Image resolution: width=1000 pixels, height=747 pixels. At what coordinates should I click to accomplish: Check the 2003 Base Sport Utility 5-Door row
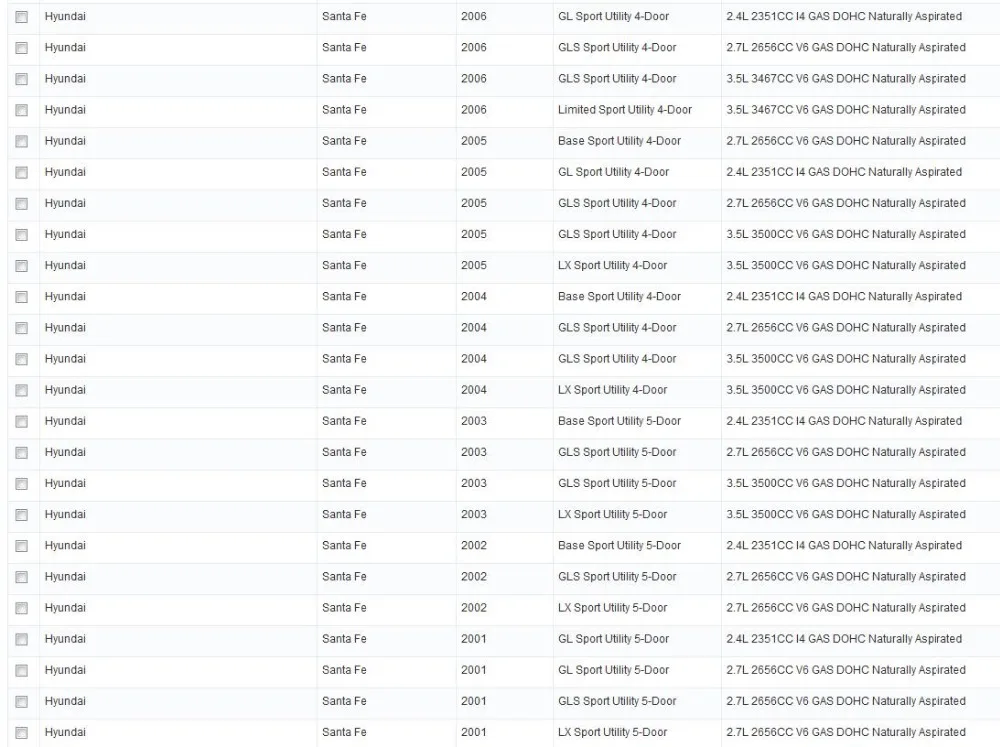coord(22,422)
